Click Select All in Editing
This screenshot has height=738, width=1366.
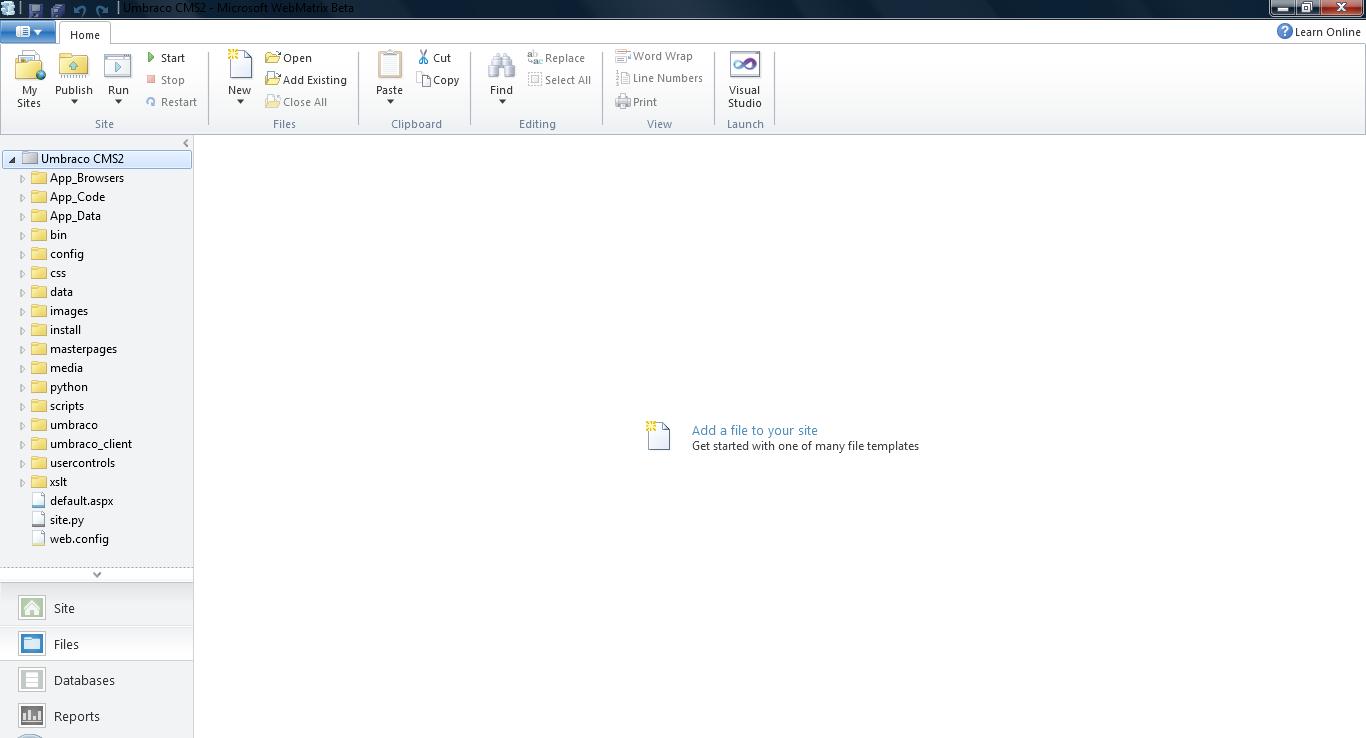[x=560, y=80]
